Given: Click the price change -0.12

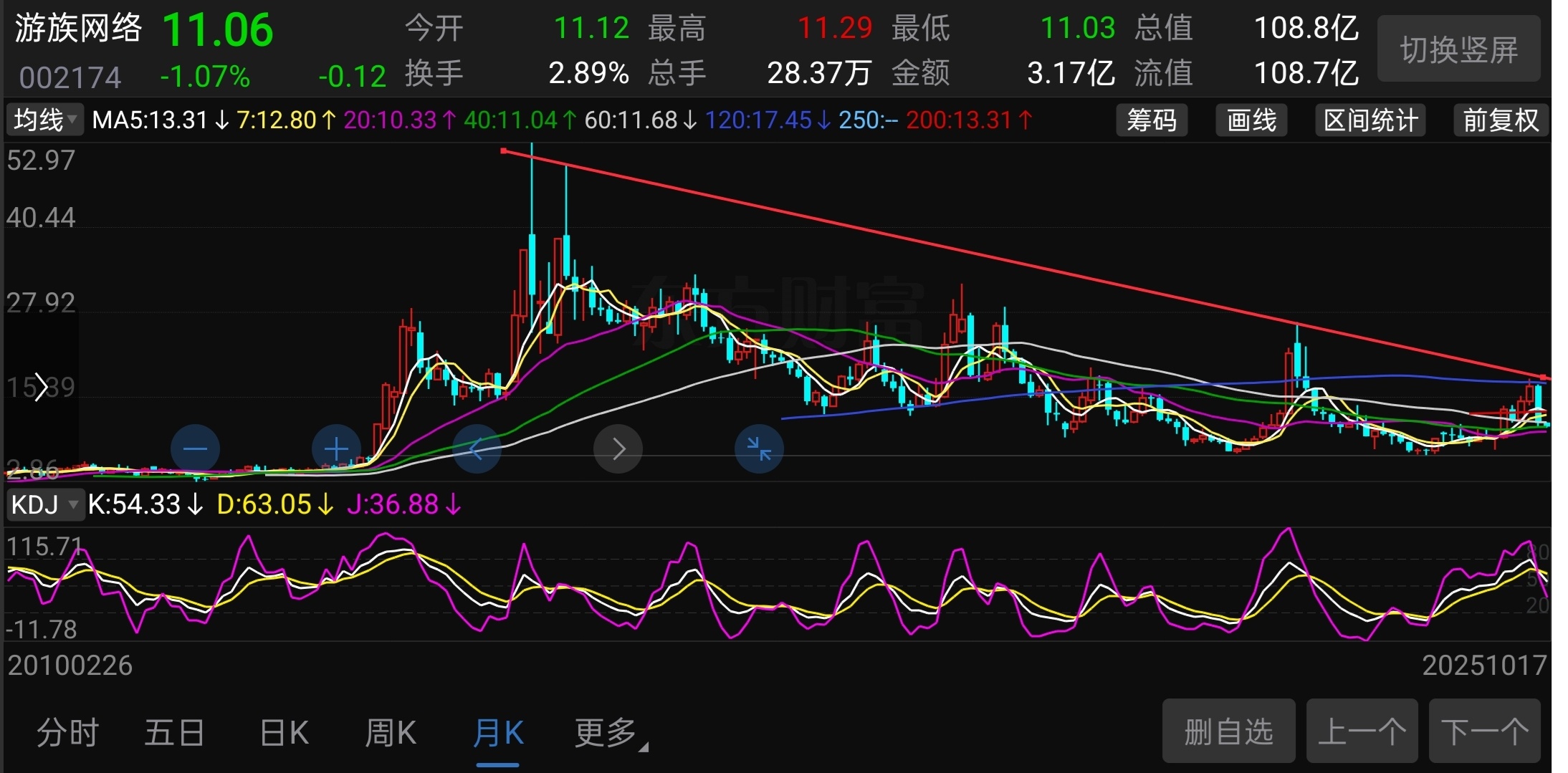Looking at the screenshot, I should [352, 76].
